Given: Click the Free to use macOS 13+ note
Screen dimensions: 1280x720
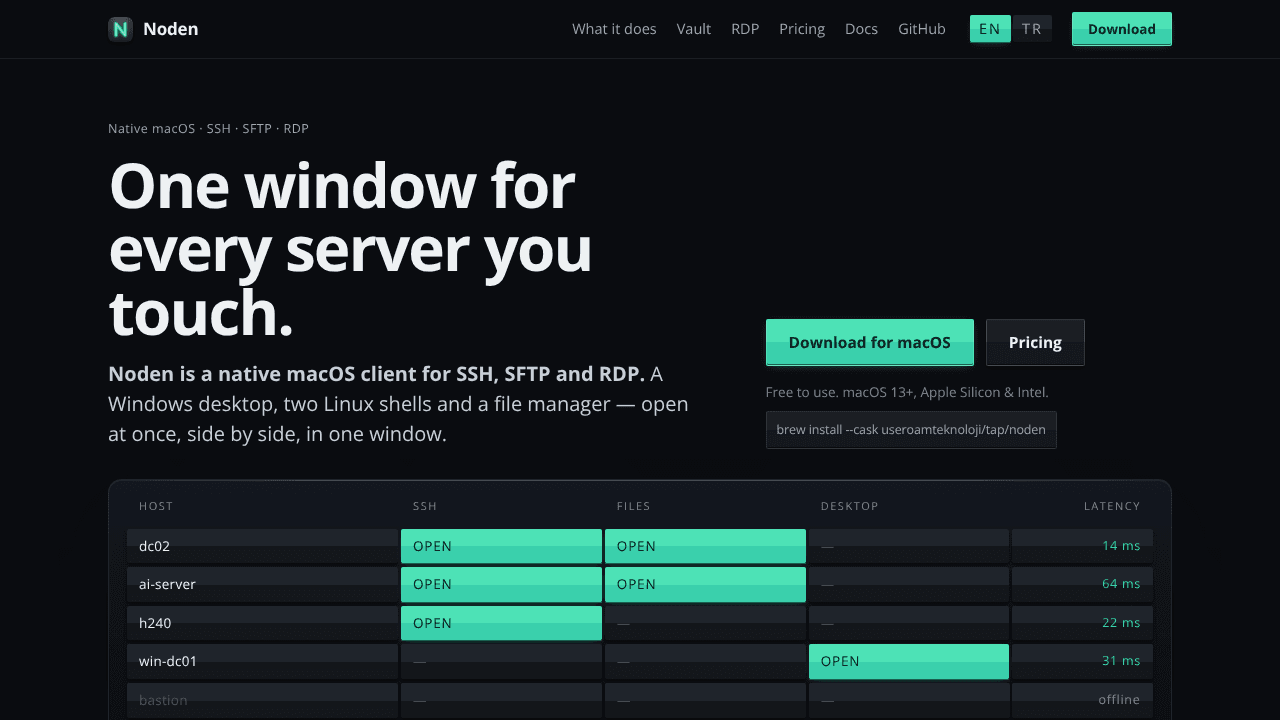Looking at the screenshot, I should [907, 393].
